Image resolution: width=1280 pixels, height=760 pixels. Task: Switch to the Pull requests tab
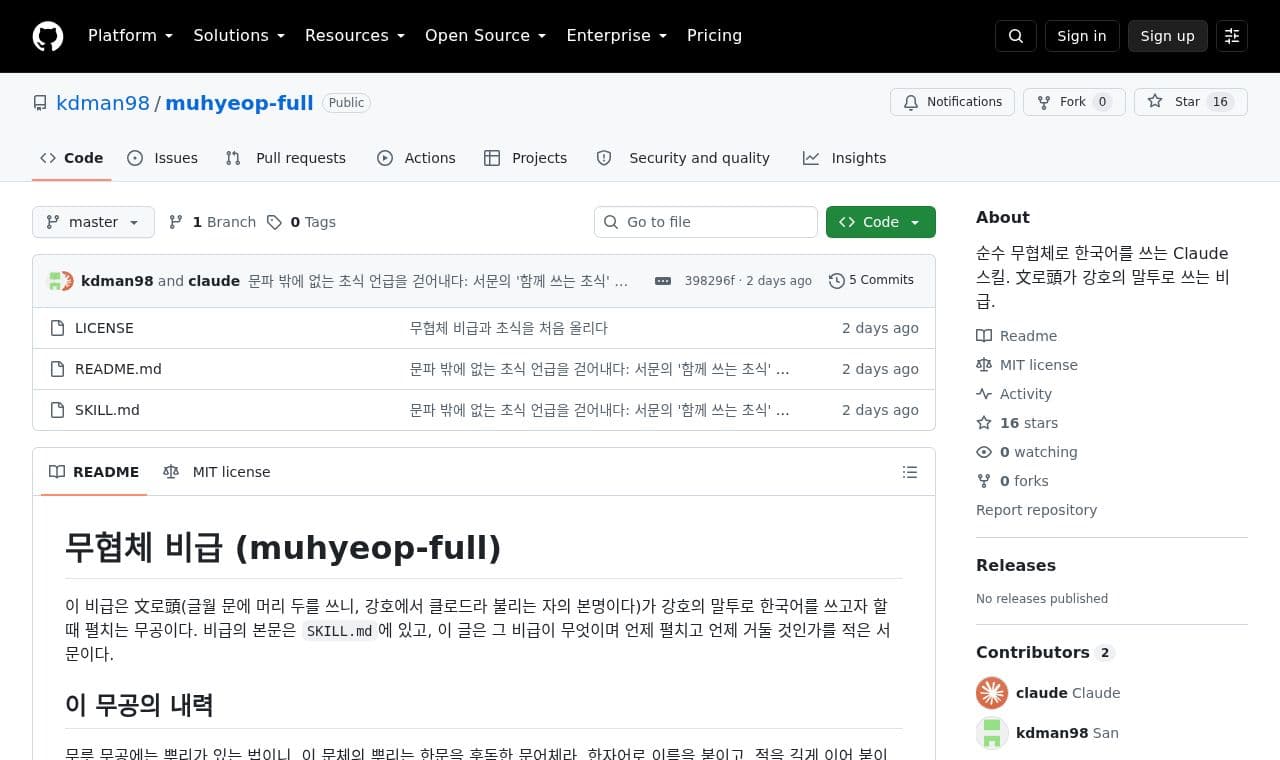click(286, 158)
